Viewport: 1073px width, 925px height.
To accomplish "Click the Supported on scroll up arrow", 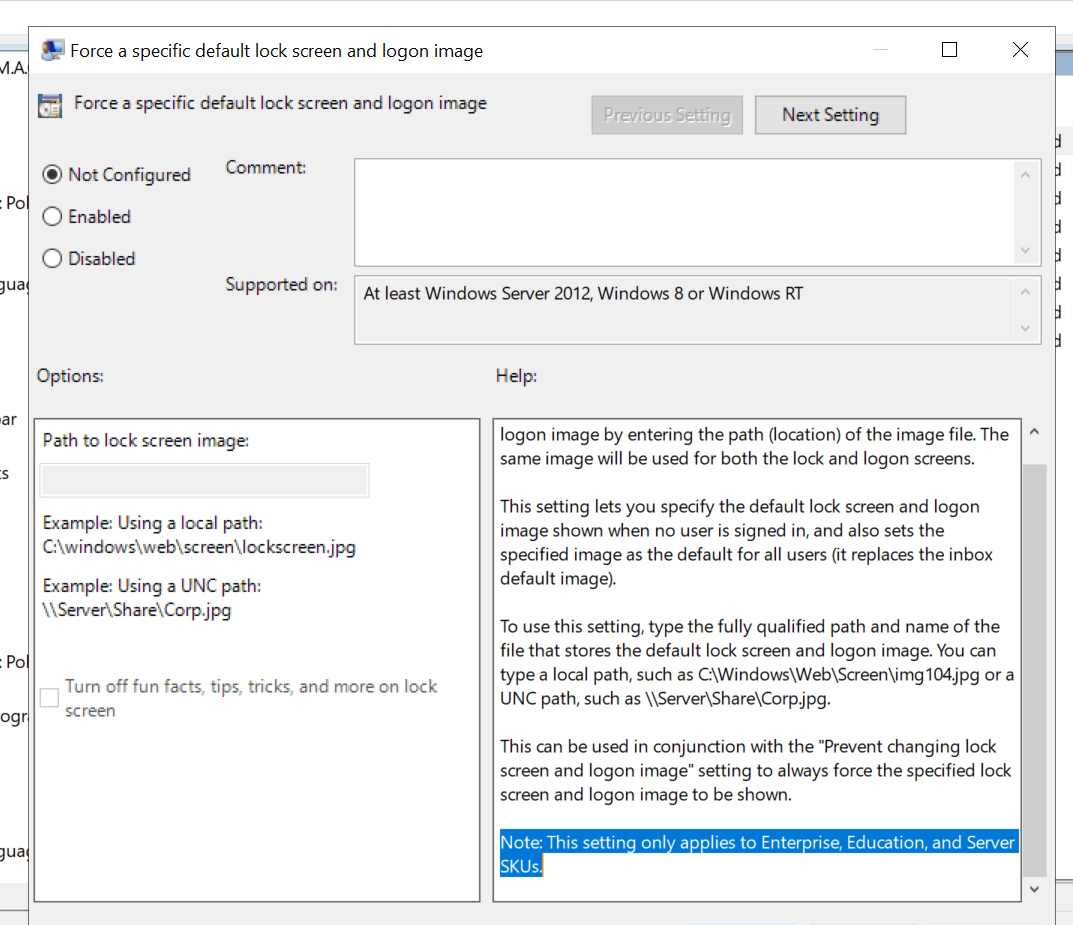I will pos(1025,292).
